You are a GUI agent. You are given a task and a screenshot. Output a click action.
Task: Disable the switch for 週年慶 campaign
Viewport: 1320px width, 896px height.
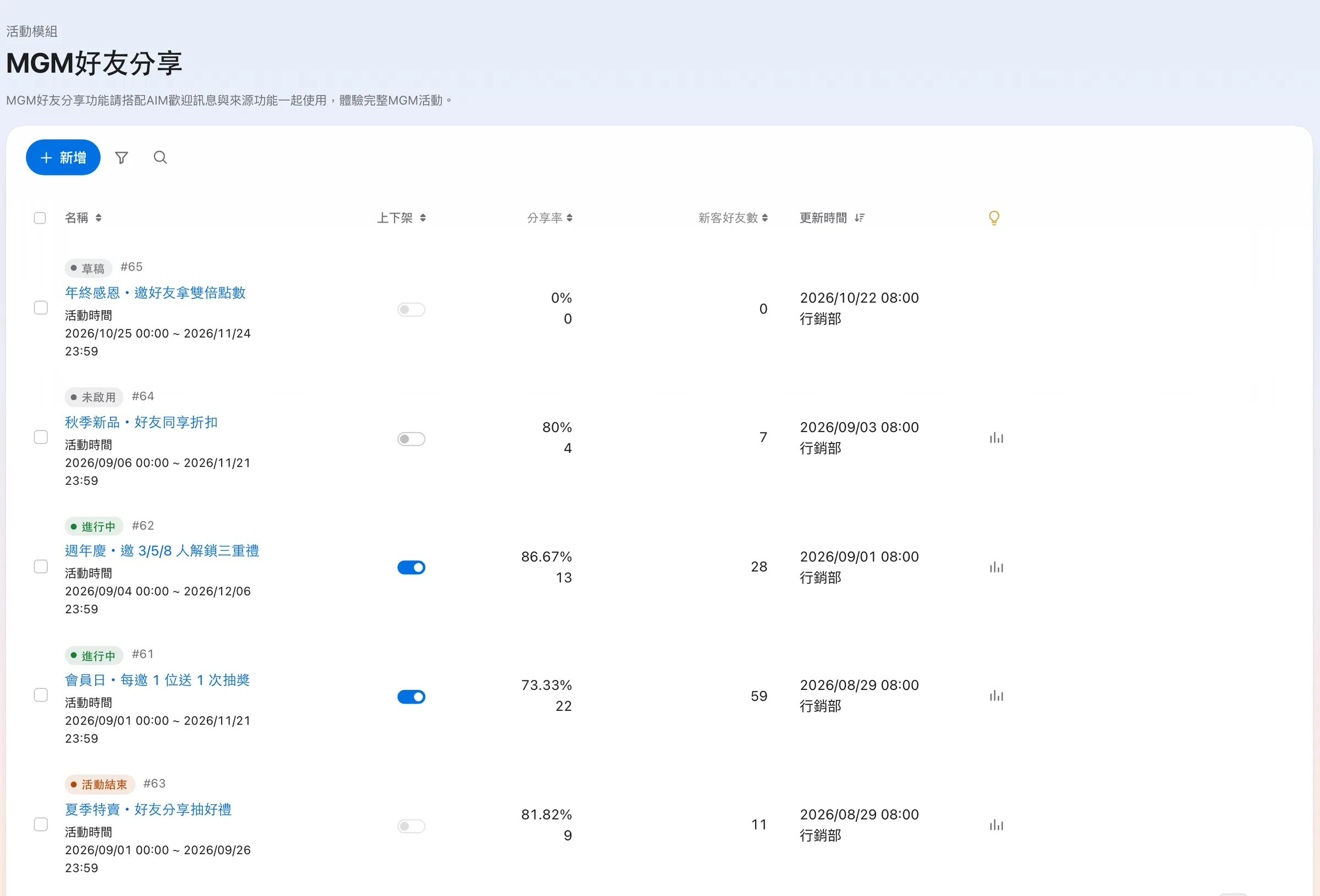(x=411, y=567)
